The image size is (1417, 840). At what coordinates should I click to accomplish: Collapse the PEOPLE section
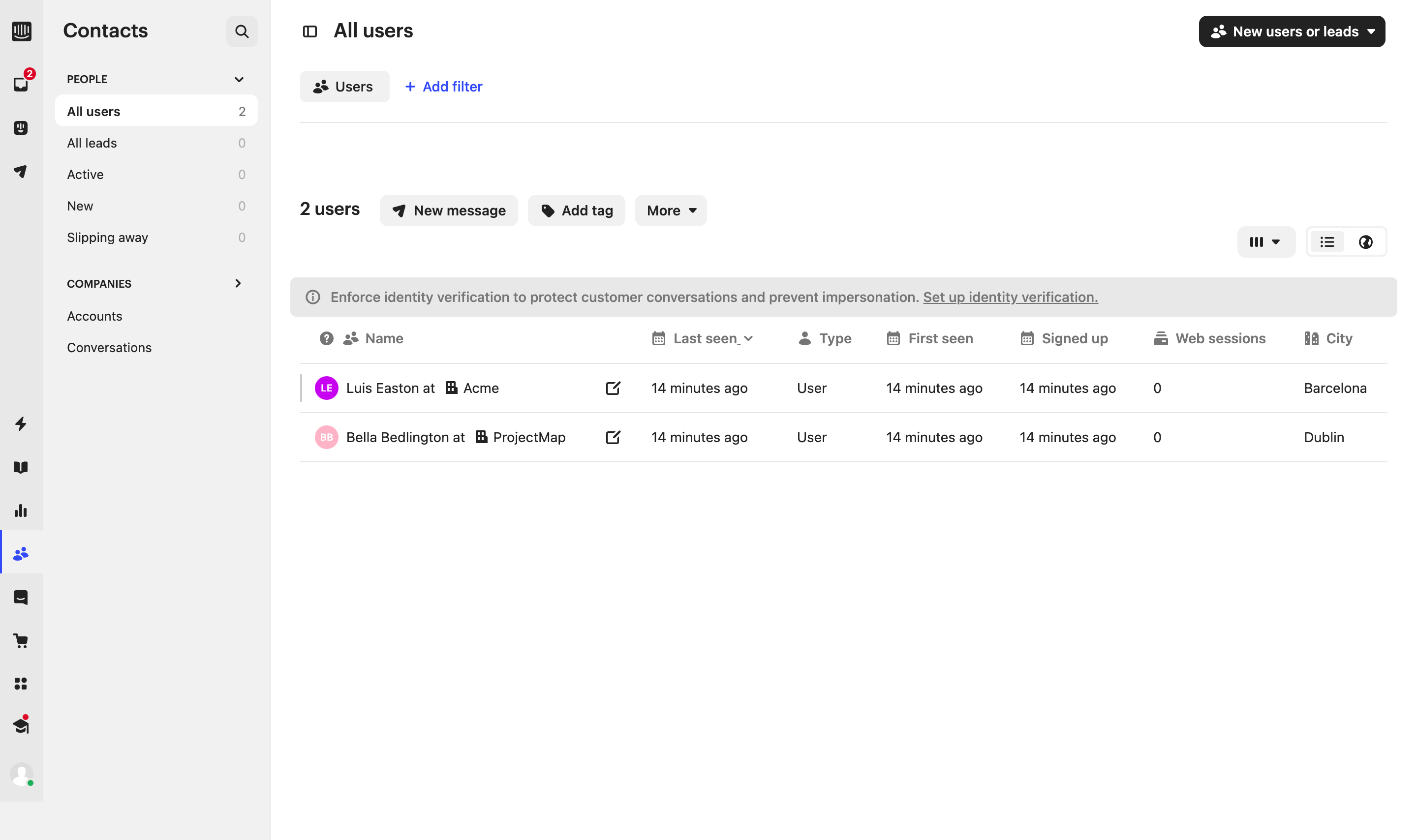239,79
